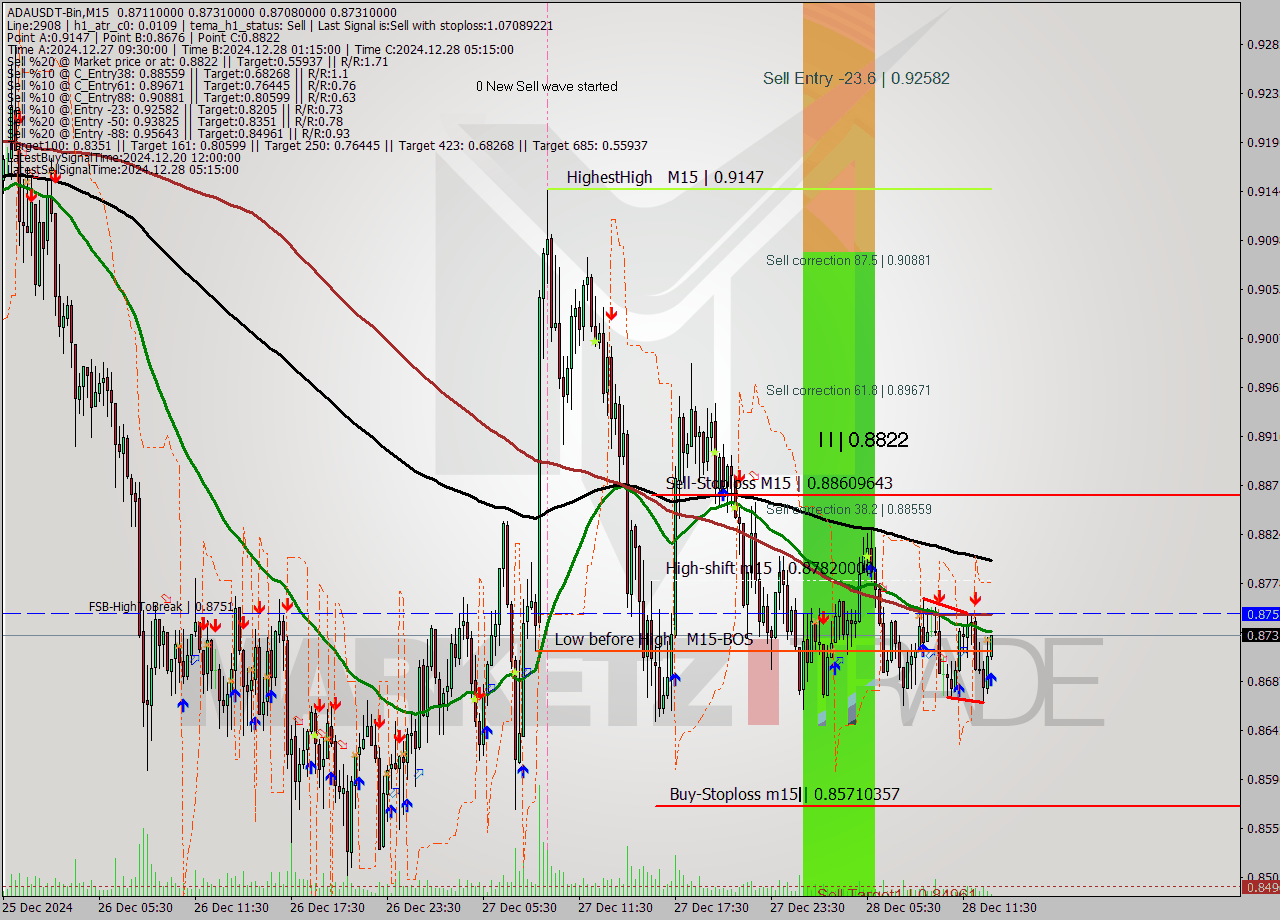
Task: Select 'High-shift m15 | 0.87820000' label
Action: pos(770,568)
